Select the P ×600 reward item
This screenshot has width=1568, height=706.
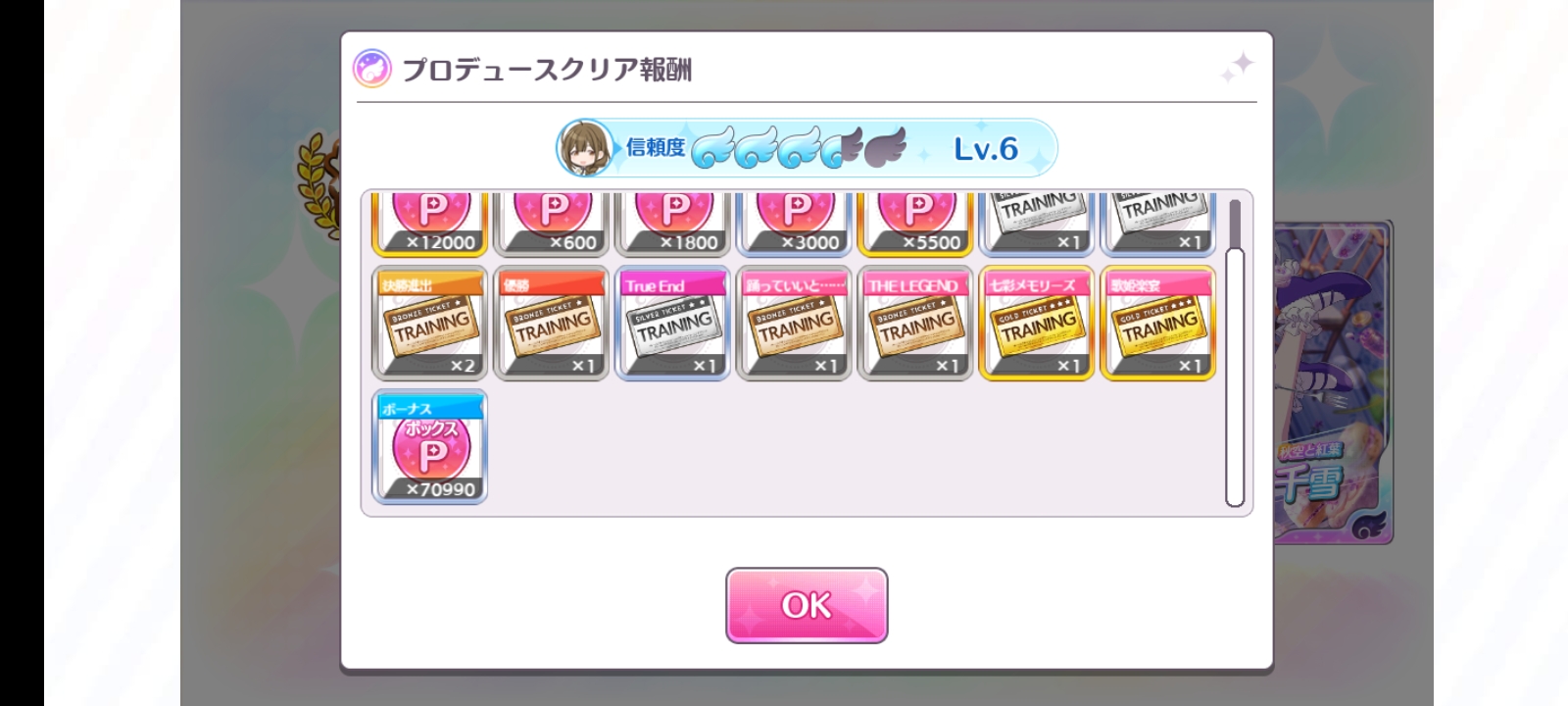pyautogui.click(x=552, y=225)
